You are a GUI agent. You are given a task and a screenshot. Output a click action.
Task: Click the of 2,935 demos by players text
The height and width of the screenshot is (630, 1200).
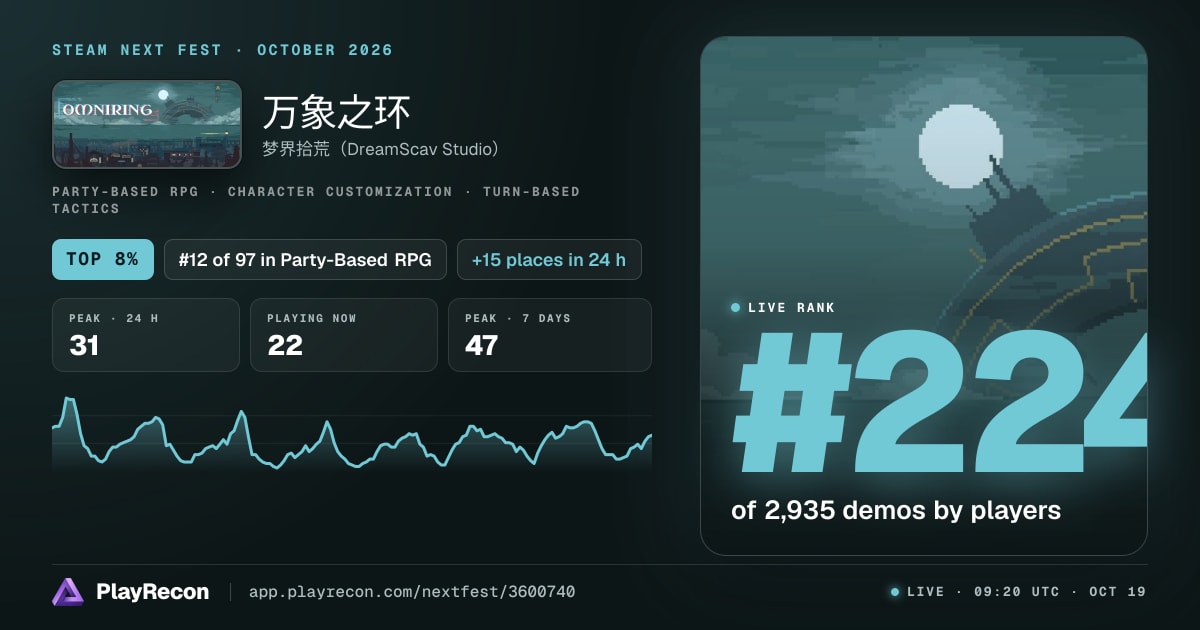(896, 510)
